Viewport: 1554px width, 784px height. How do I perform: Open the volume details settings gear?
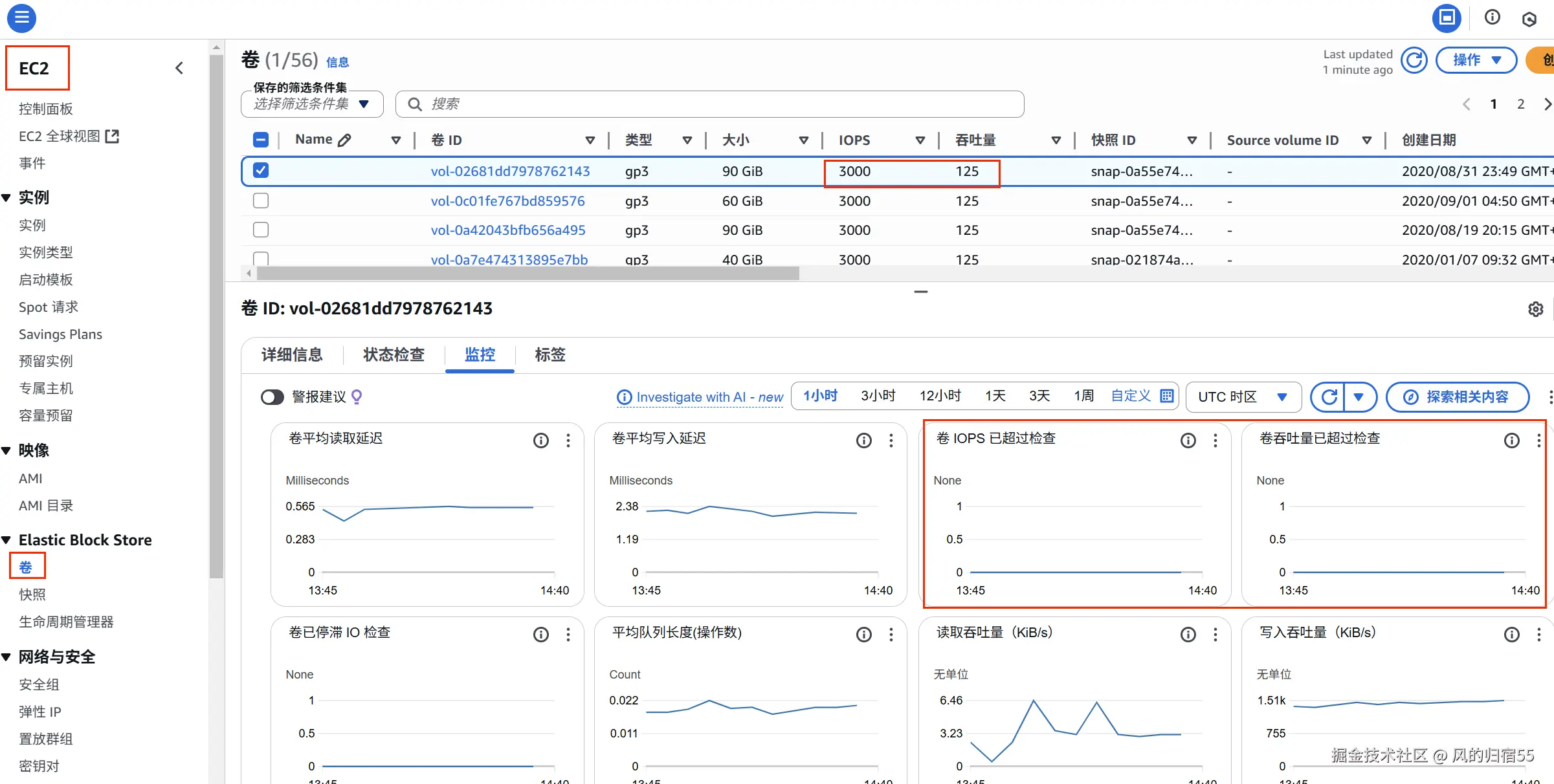coord(1535,309)
